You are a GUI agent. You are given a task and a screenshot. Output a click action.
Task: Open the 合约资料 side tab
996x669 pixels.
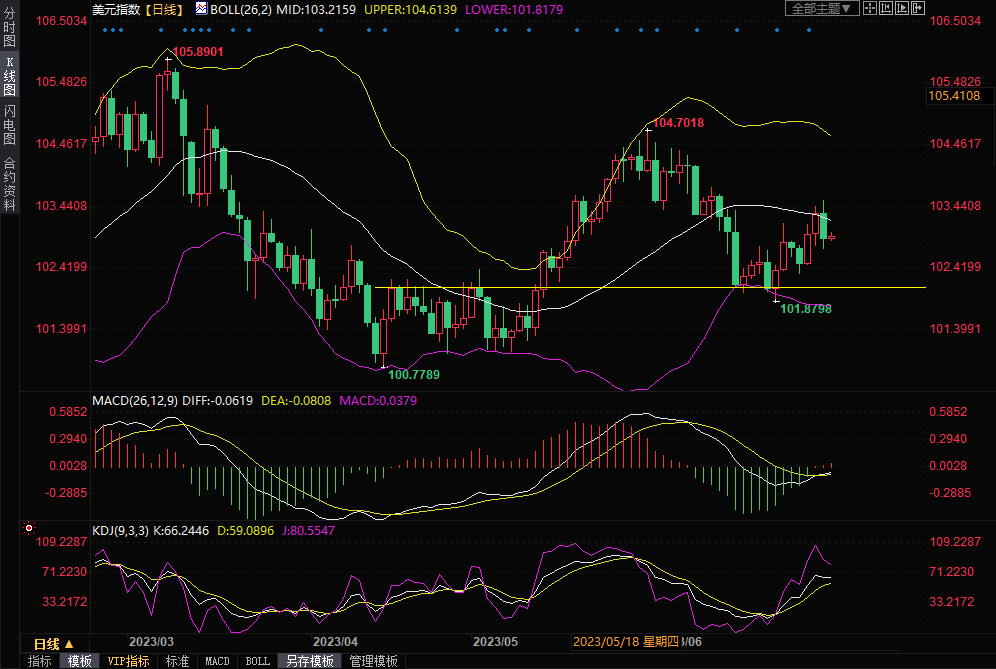pyautogui.click(x=10, y=183)
